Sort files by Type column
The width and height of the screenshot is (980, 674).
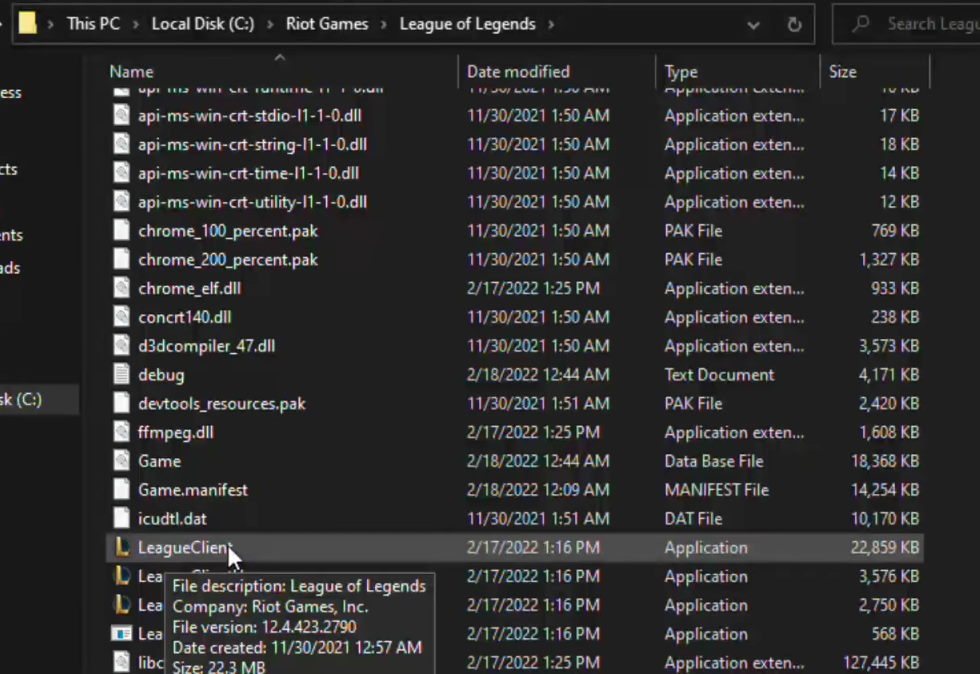point(681,72)
